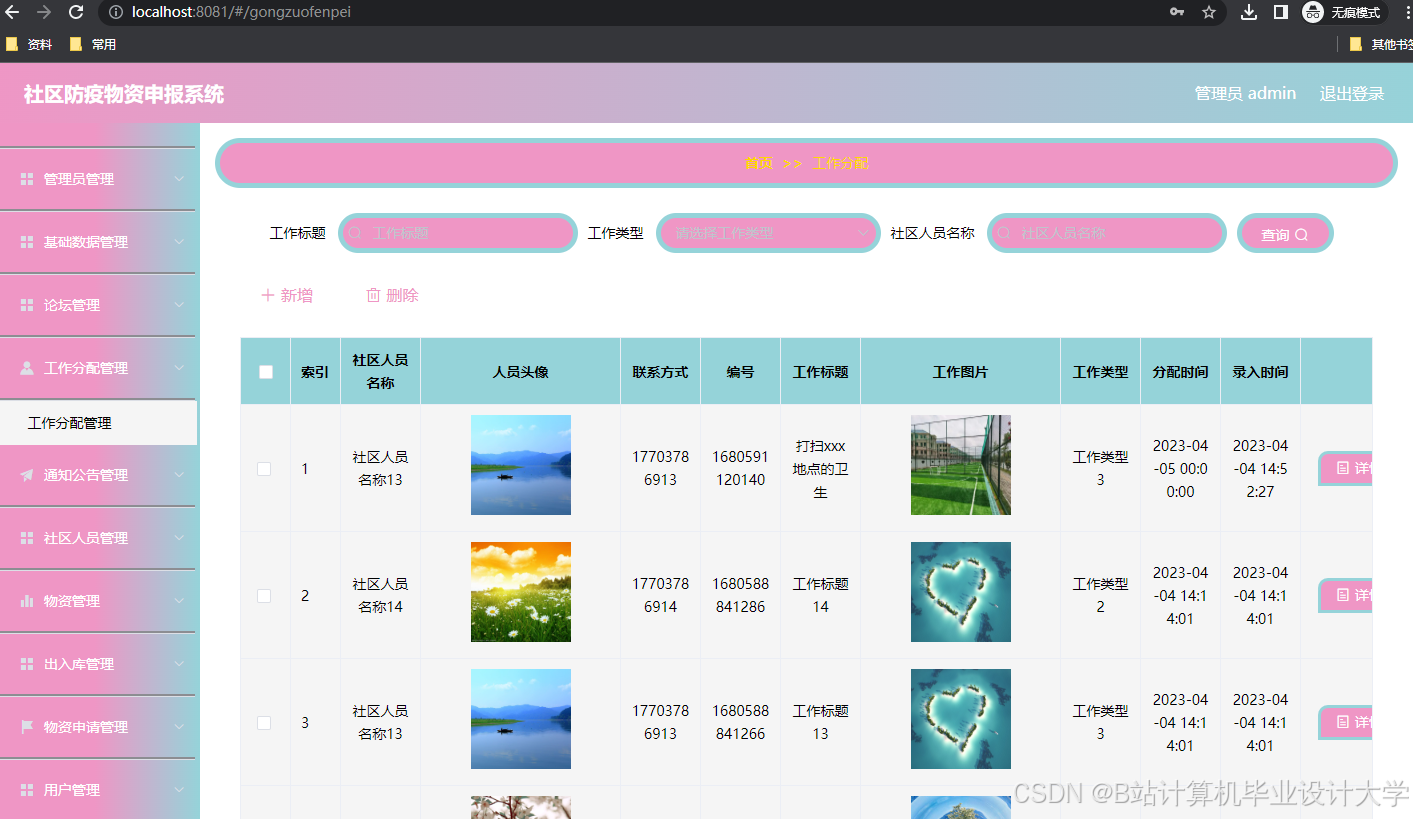
Task: Click the 社区人员名称 search input
Action: tap(1107, 233)
